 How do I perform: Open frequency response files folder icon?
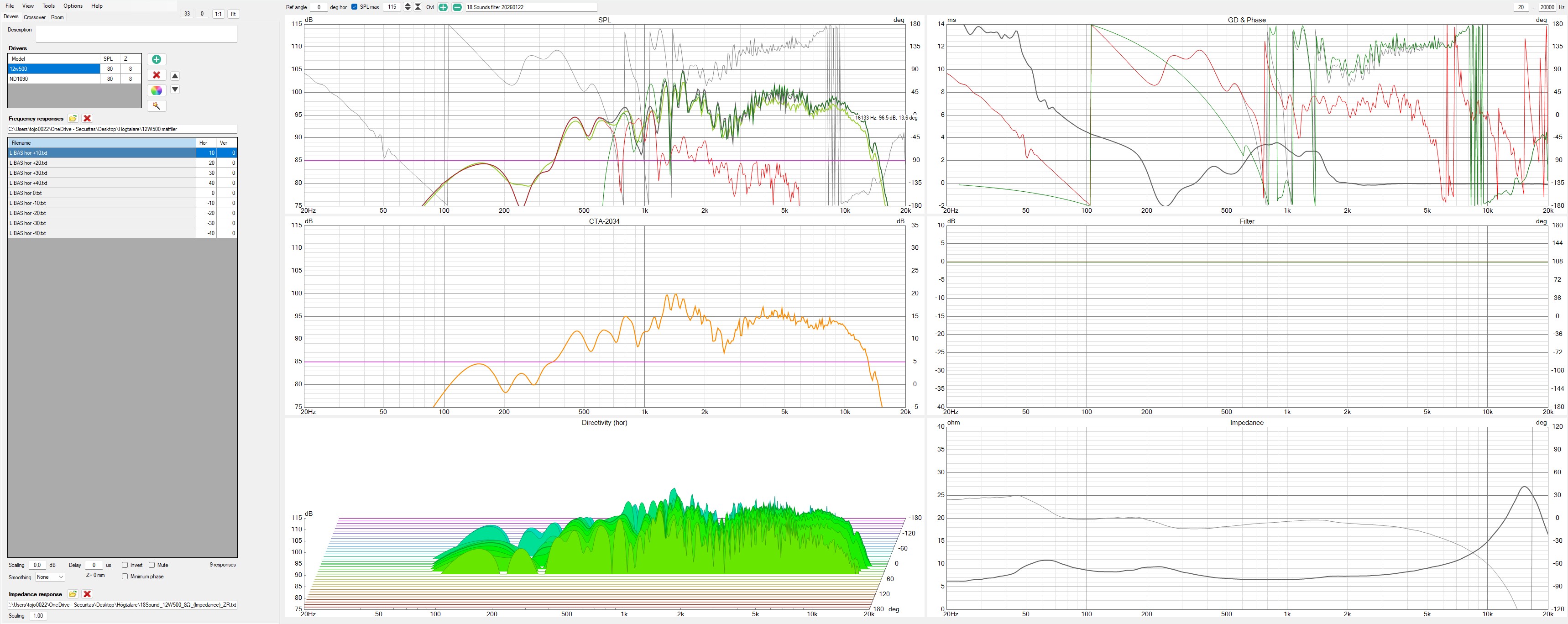coord(73,119)
